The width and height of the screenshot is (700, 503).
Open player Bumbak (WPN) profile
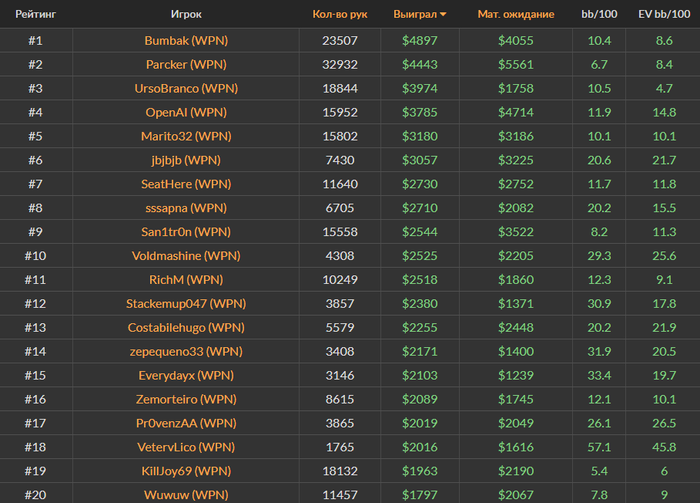pyautogui.click(x=186, y=40)
